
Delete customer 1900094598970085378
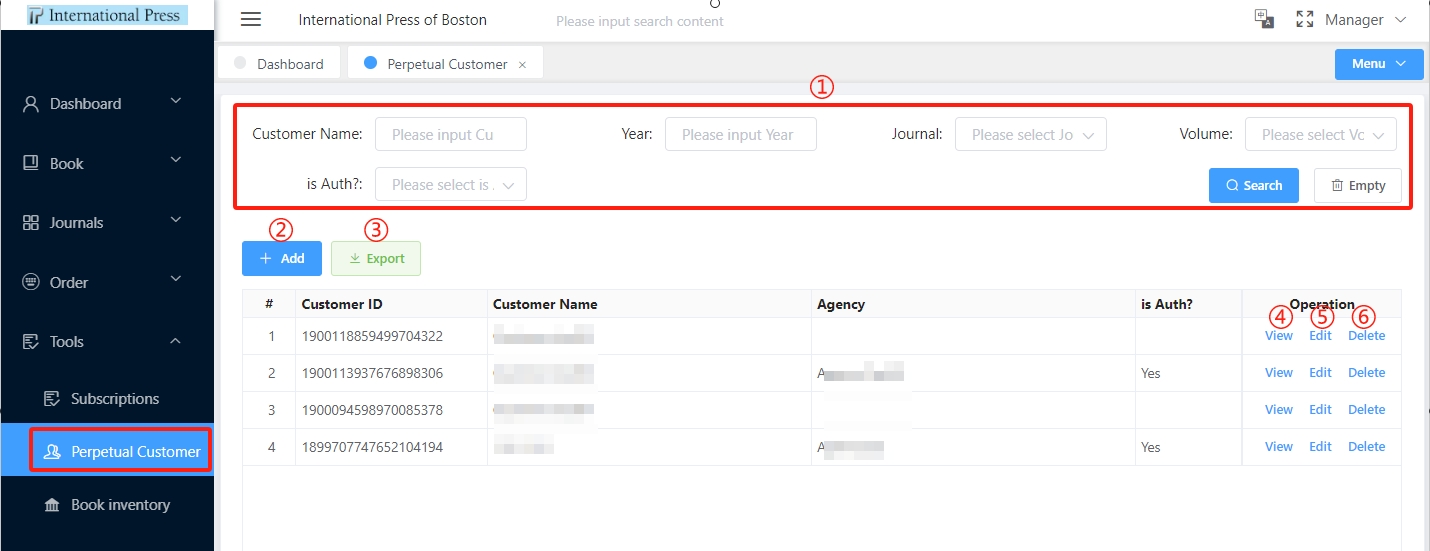click(1366, 410)
